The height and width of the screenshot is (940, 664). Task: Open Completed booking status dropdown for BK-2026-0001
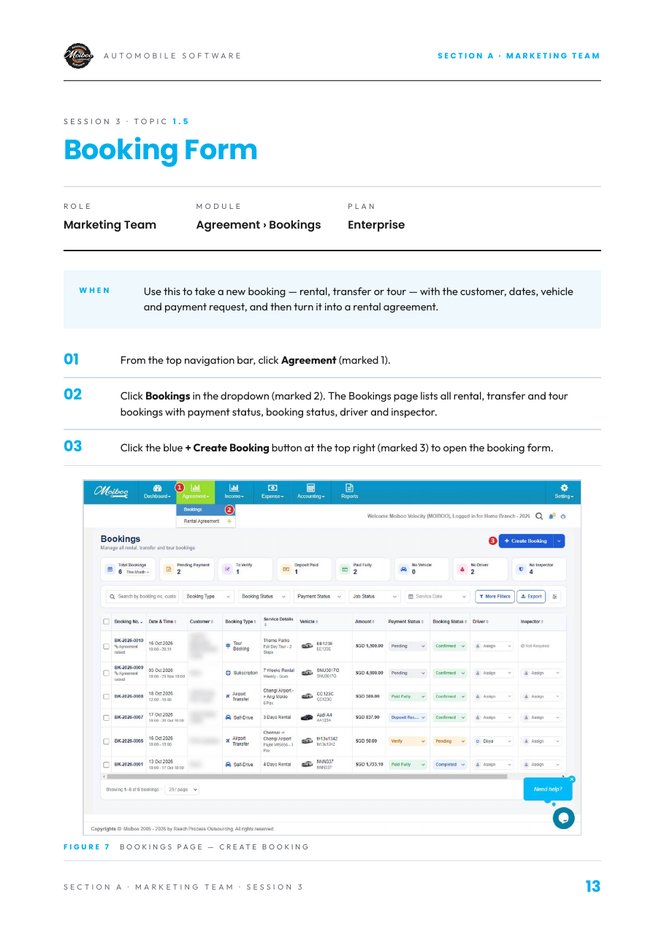pyautogui.click(x=450, y=764)
